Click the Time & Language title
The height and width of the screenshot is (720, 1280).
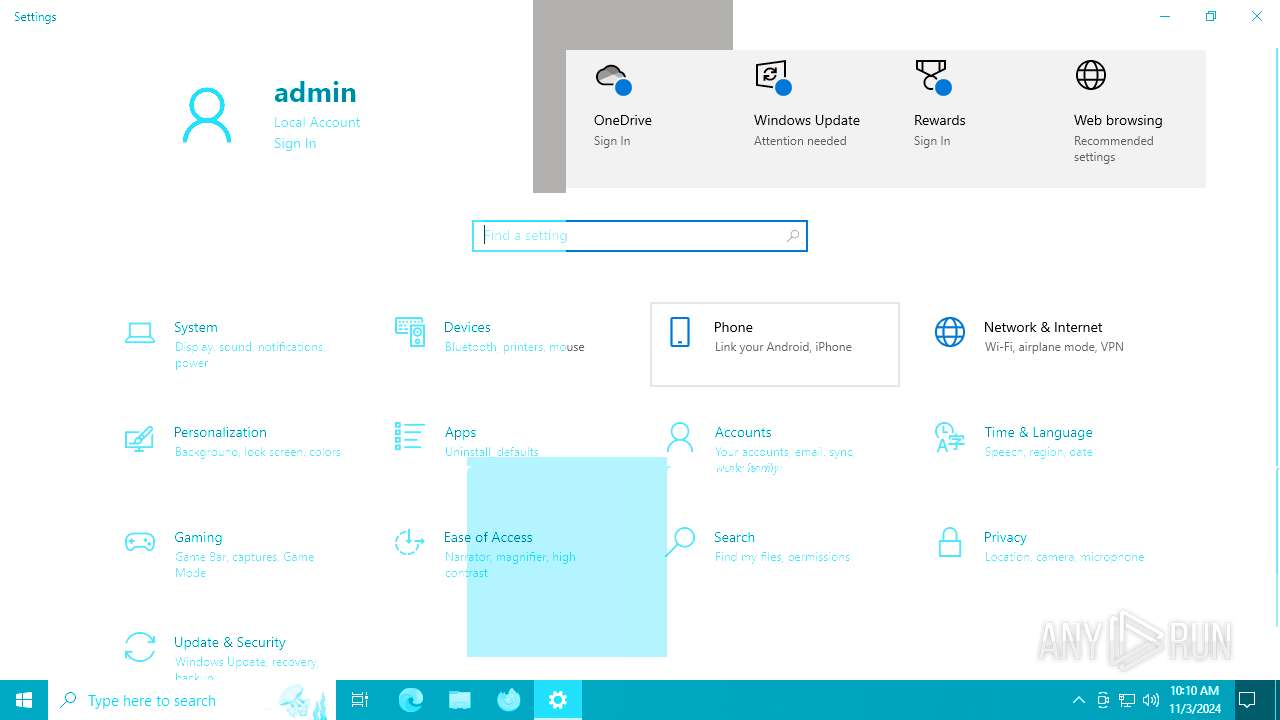tap(1038, 432)
